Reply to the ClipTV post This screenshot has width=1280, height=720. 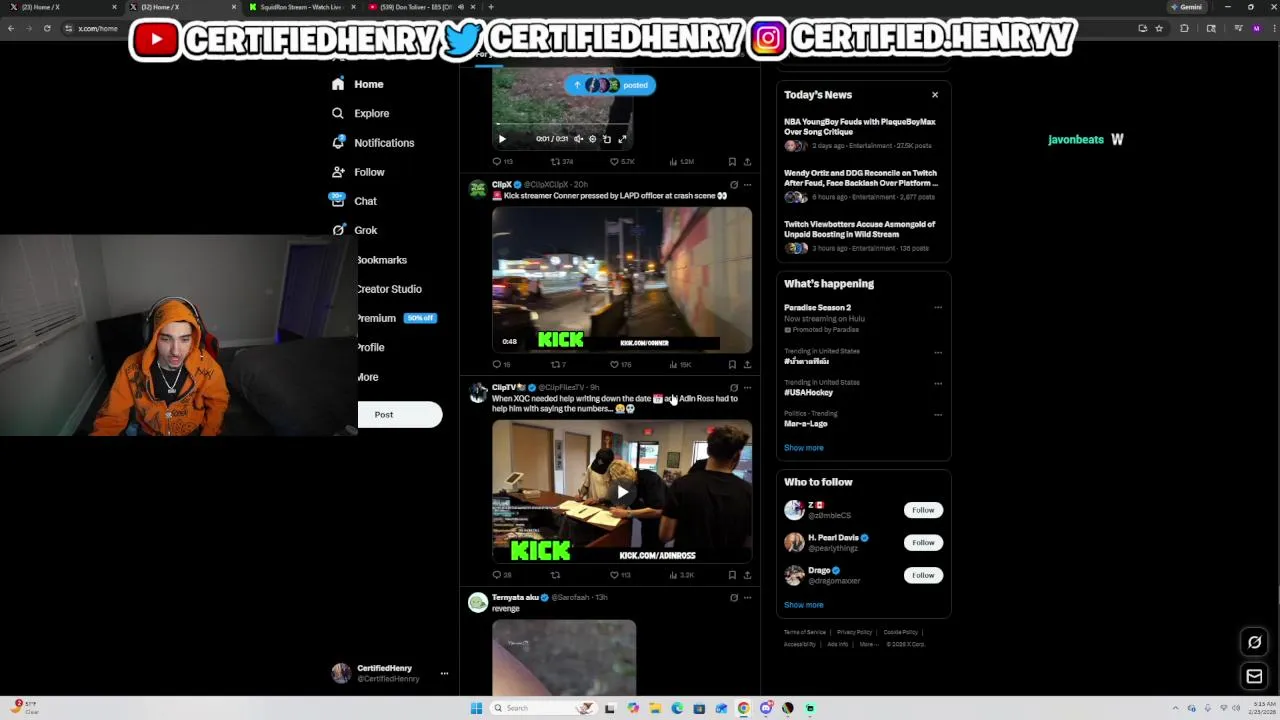click(x=502, y=575)
